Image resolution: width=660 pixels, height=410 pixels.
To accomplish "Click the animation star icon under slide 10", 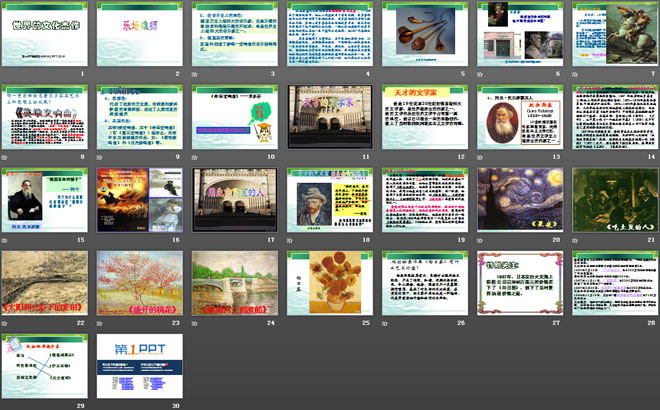I will 194,157.
